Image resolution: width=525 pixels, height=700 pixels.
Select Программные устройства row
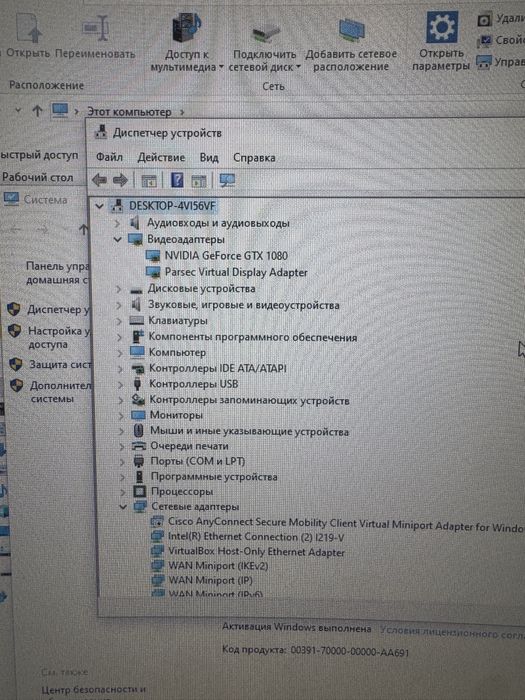click(214, 477)
